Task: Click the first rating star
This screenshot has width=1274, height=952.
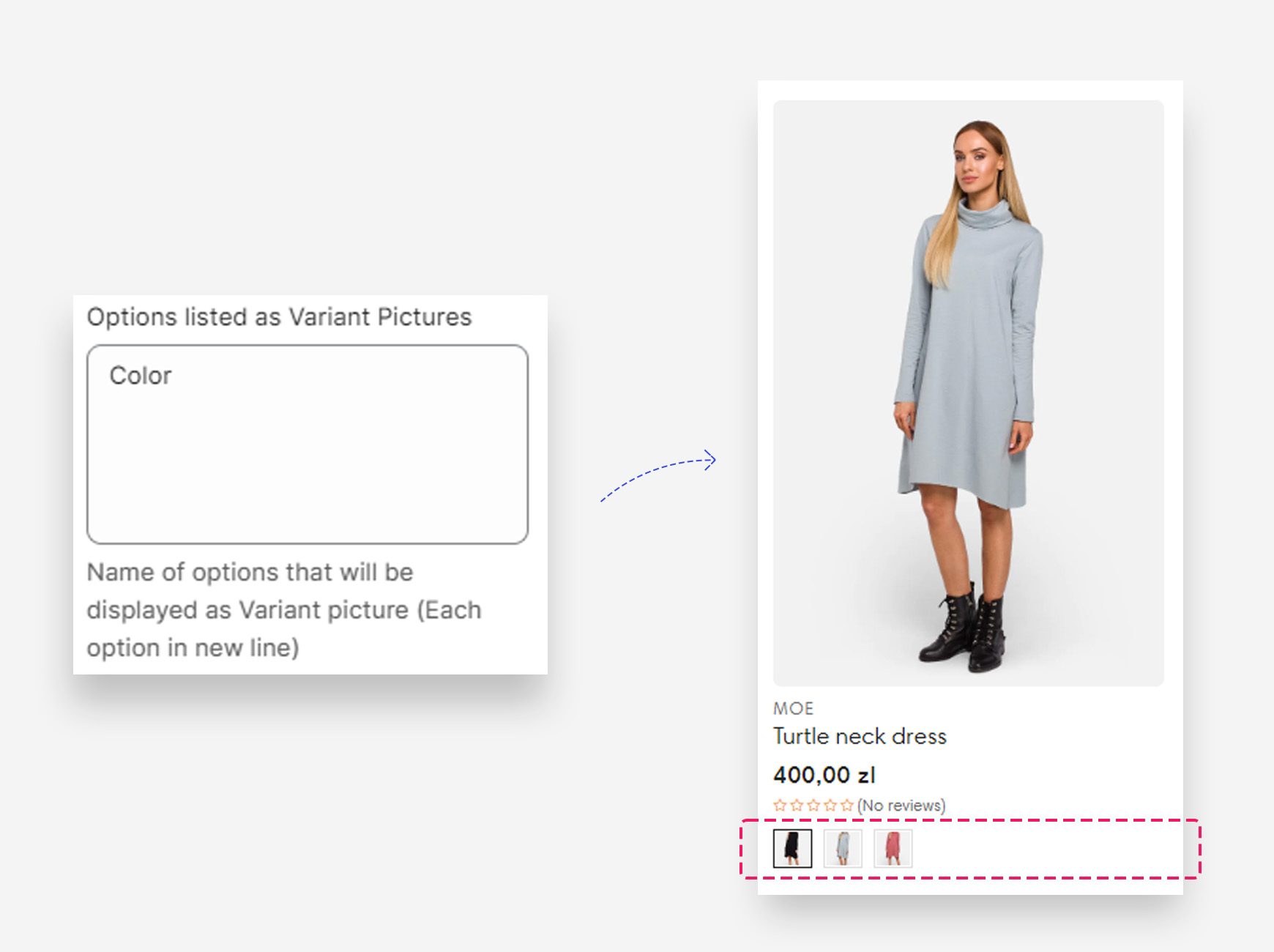Action: [x=780, y=806]
